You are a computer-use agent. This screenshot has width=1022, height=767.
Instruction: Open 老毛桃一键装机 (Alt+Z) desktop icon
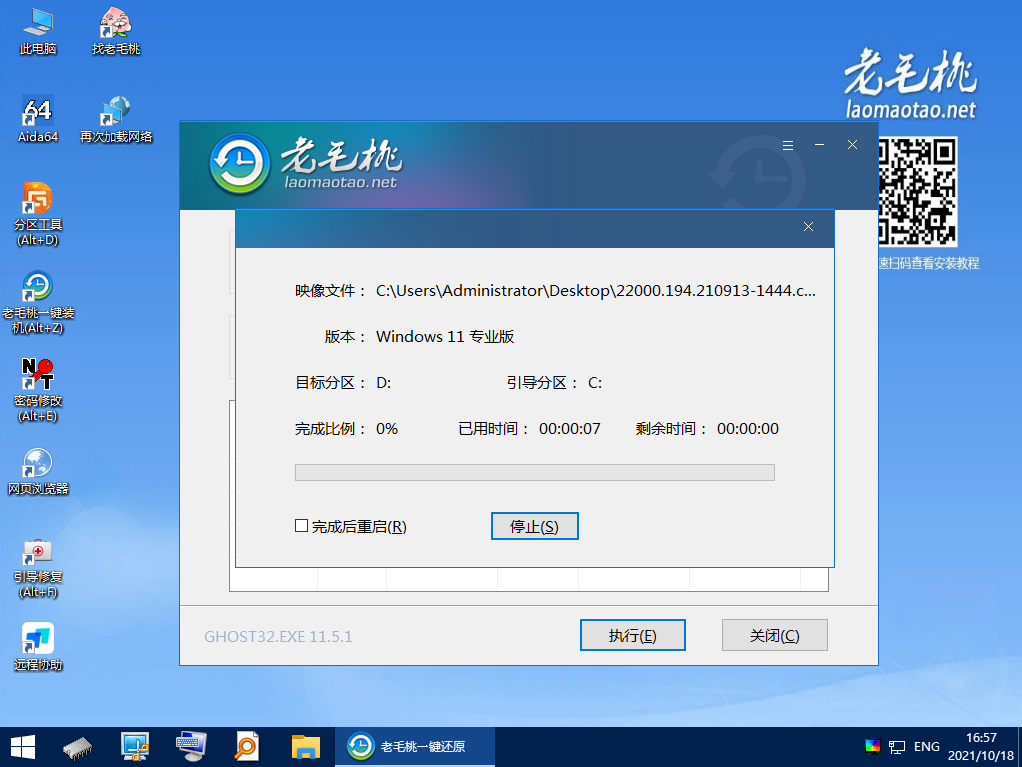tap(38, 302)
